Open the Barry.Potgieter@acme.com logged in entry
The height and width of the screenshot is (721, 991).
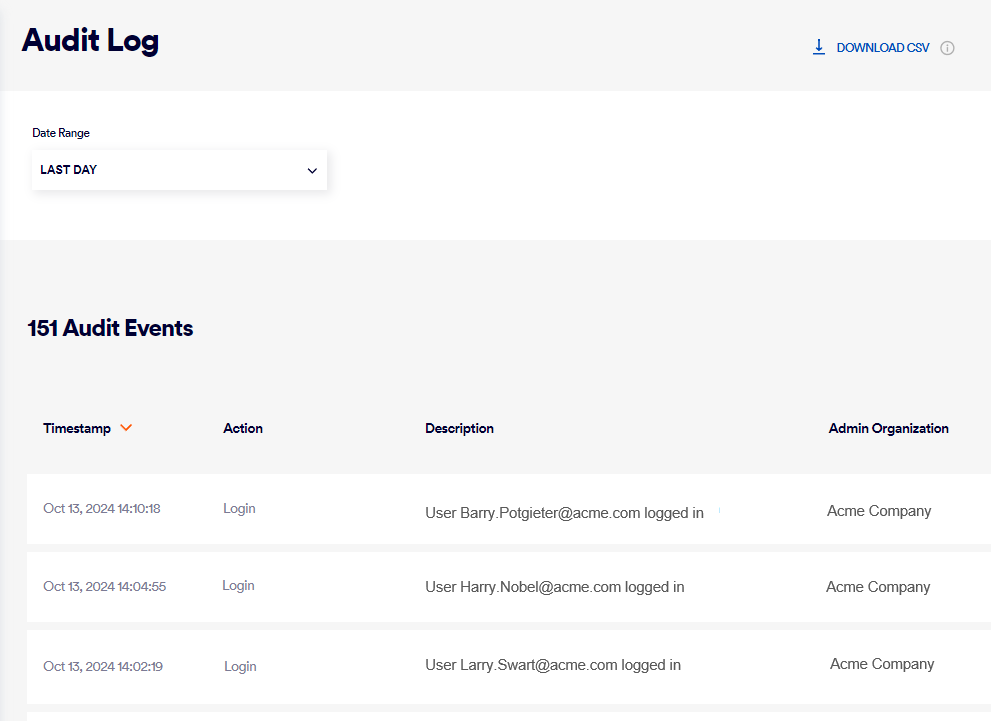click(x=564, y=513)
